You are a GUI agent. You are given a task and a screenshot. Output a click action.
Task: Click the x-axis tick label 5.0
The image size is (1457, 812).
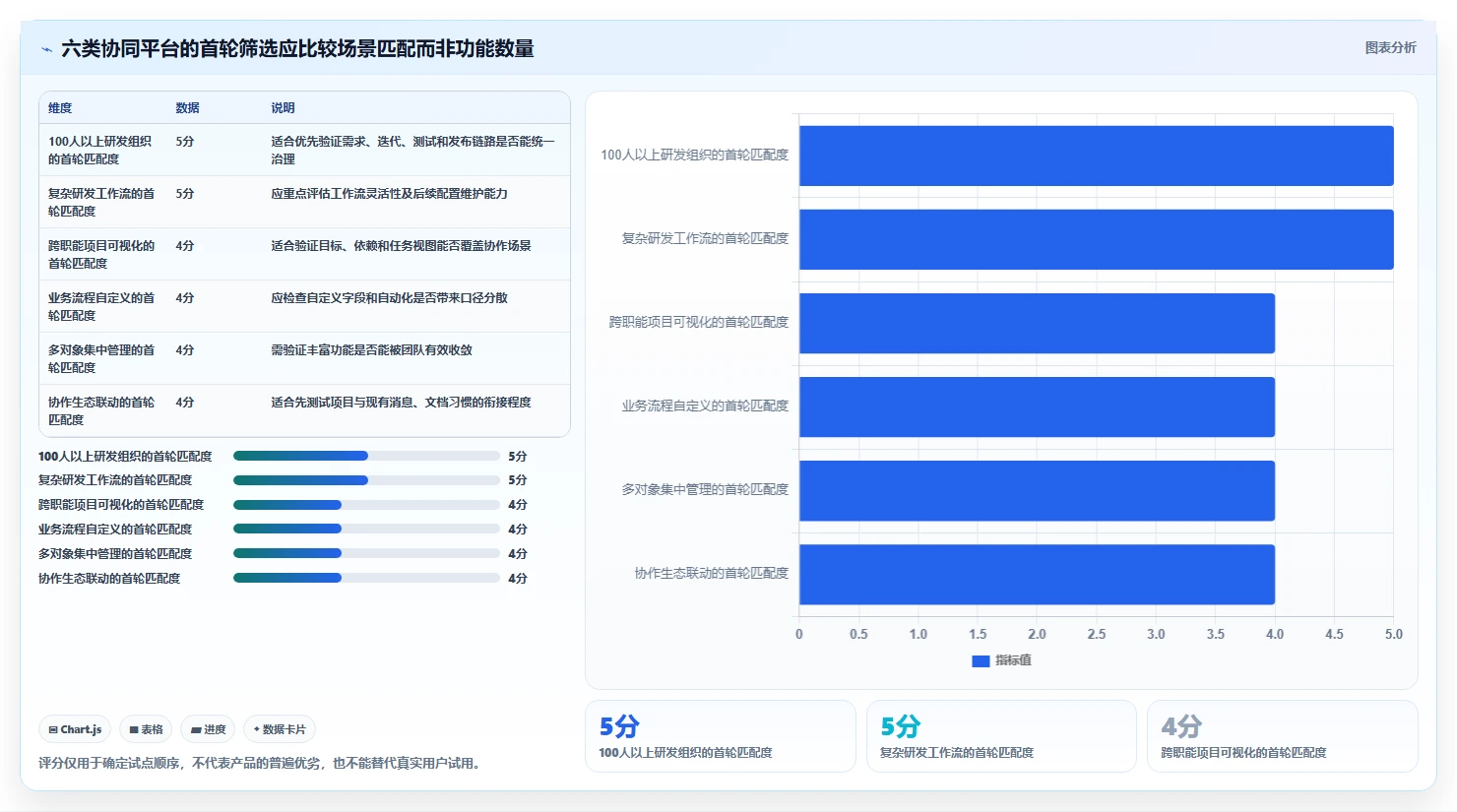(1393, 634)
